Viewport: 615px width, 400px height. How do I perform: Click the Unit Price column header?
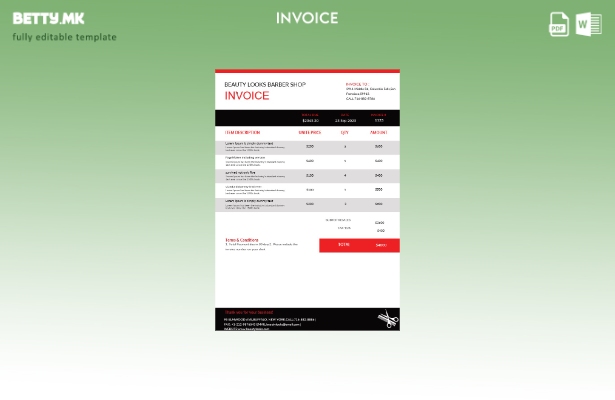309,132
